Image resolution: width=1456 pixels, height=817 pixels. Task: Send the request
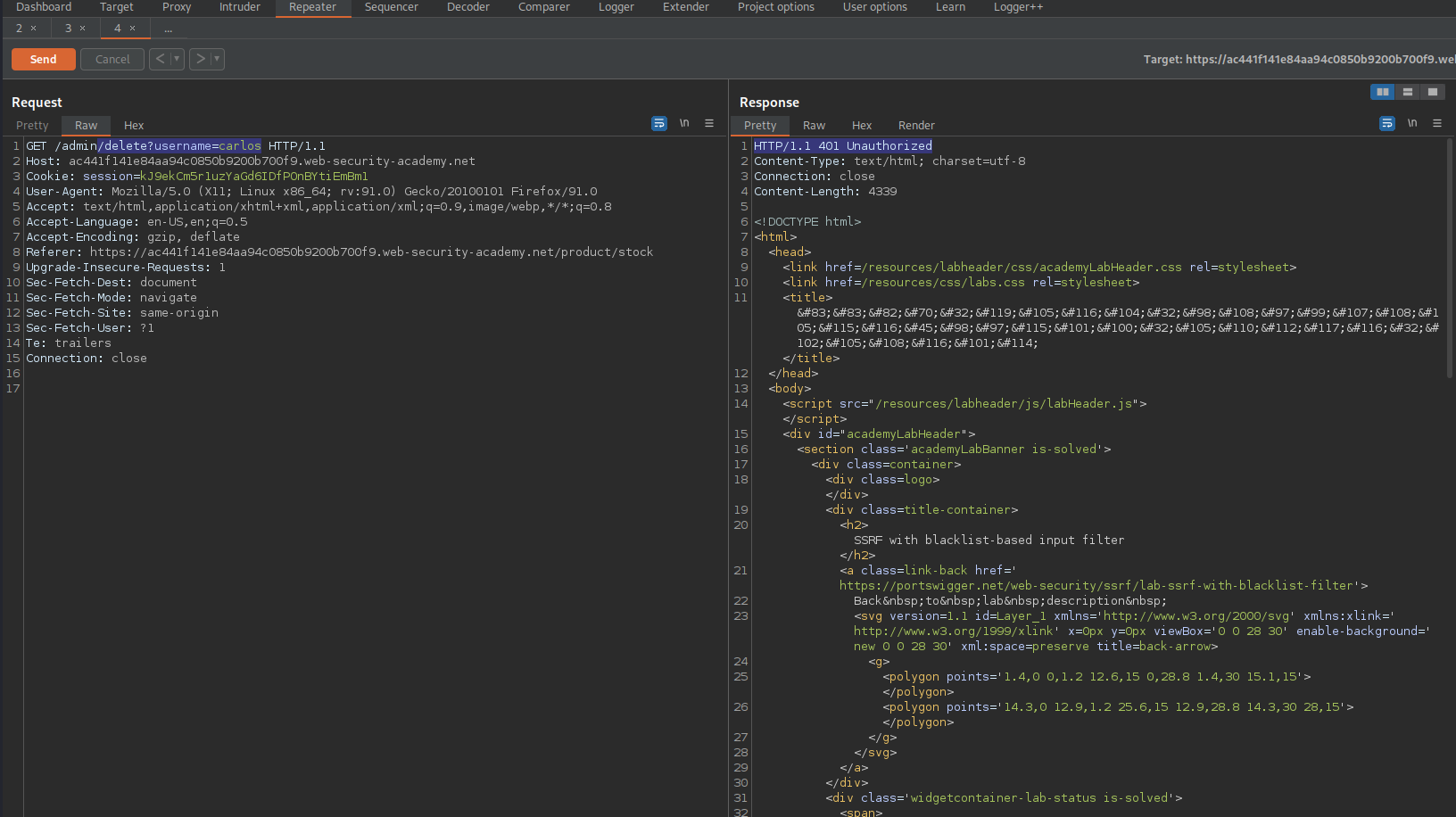pos(43,59)
